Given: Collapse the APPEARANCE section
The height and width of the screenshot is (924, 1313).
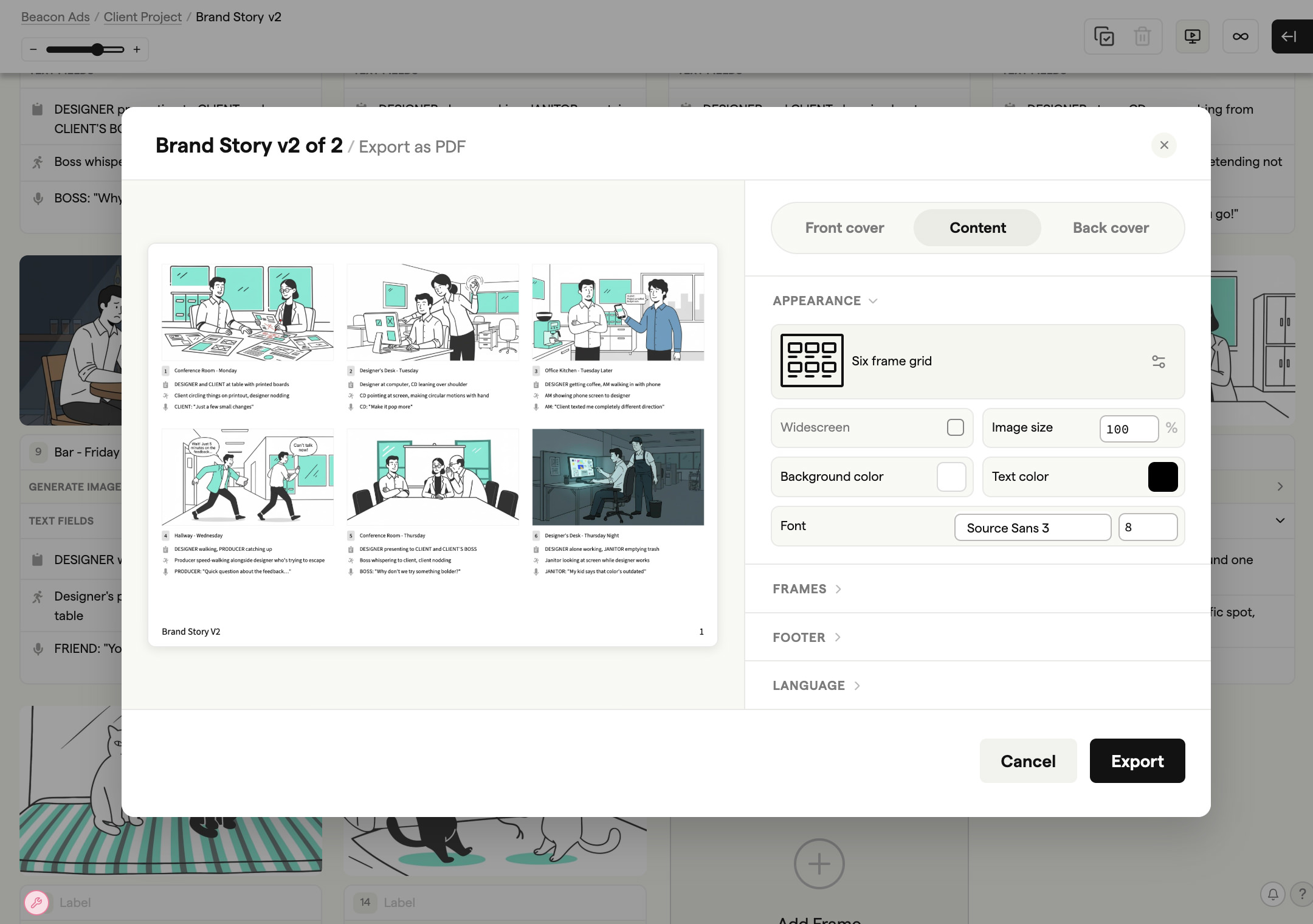Looking at the screenshot, I should [x=874, y=301].
